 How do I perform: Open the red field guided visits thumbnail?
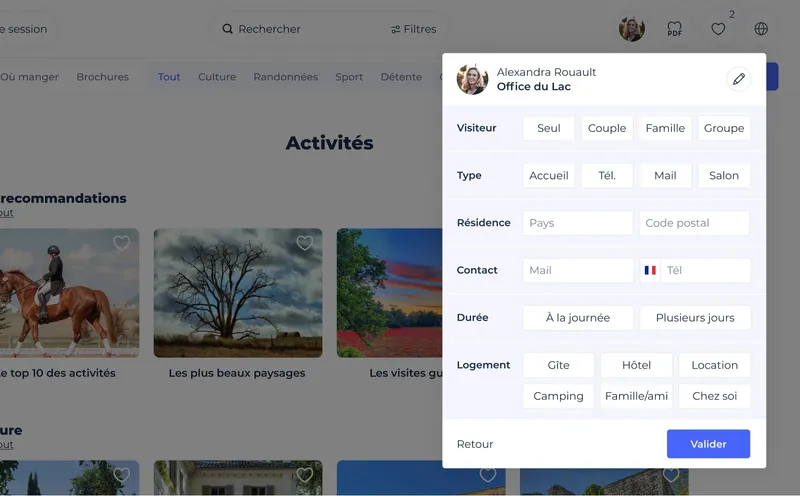click(389, 293)
